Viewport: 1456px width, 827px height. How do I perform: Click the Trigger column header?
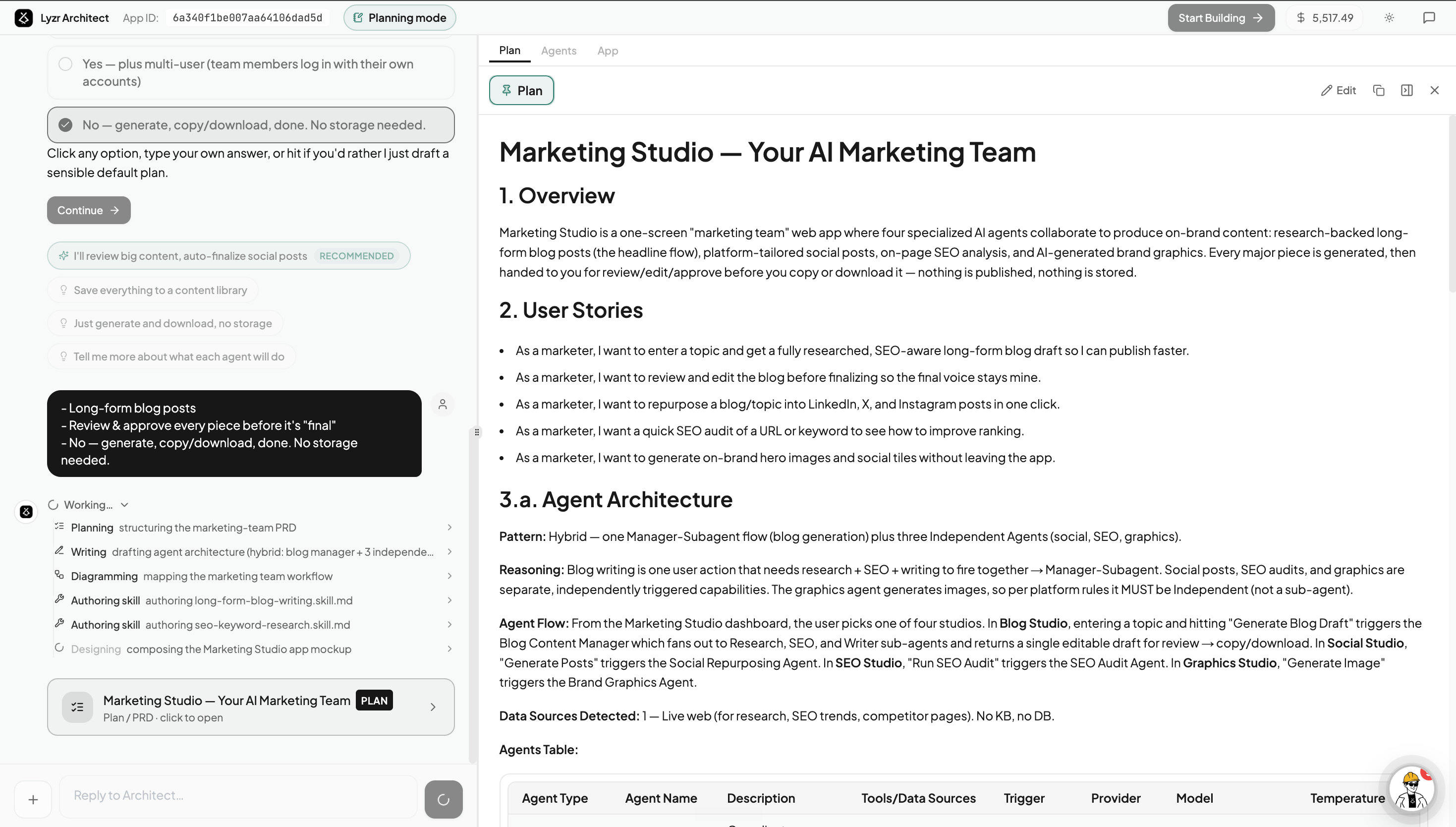coord(1024,798)
